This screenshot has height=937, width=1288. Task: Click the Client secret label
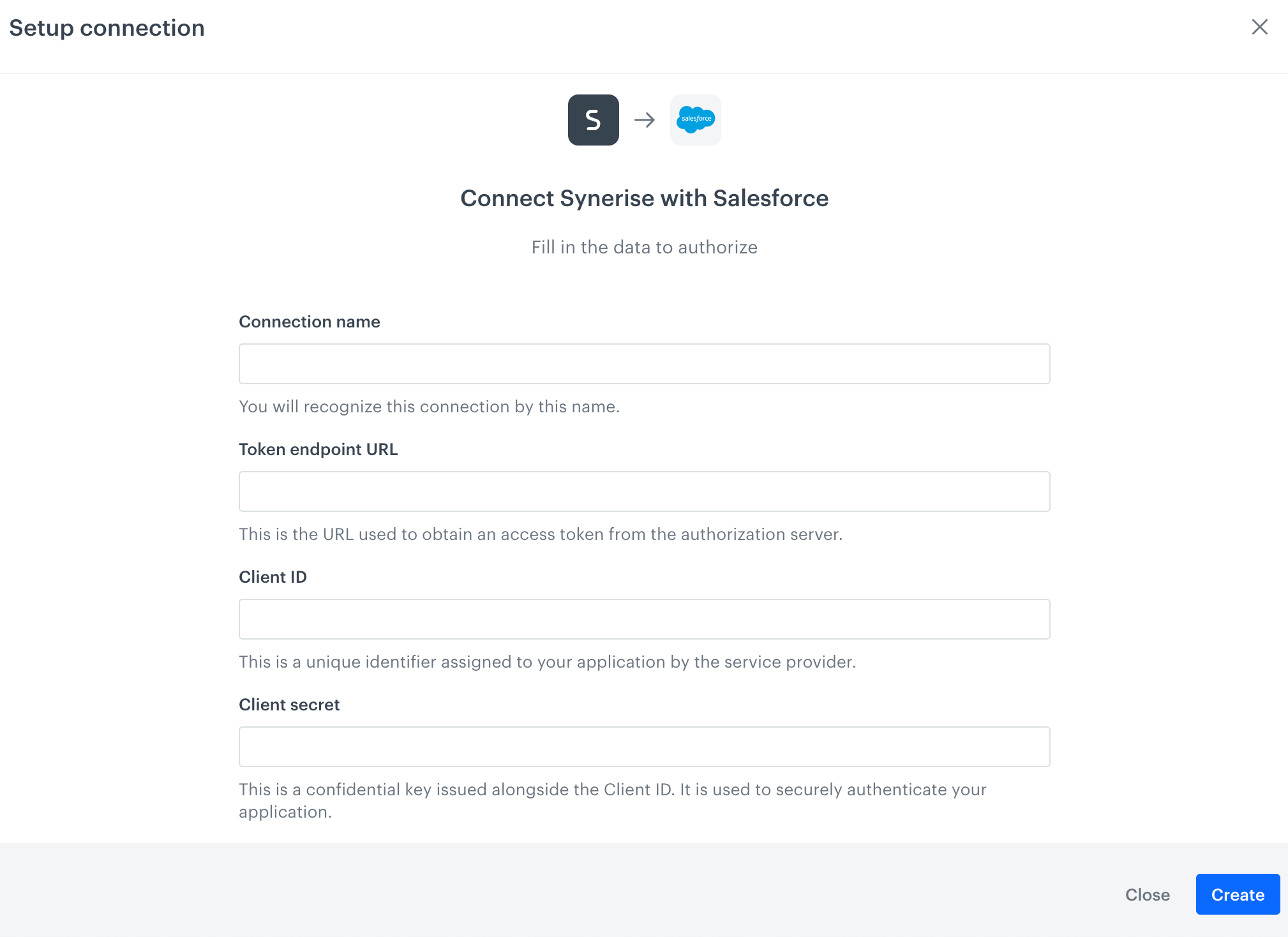coord(289,705)
